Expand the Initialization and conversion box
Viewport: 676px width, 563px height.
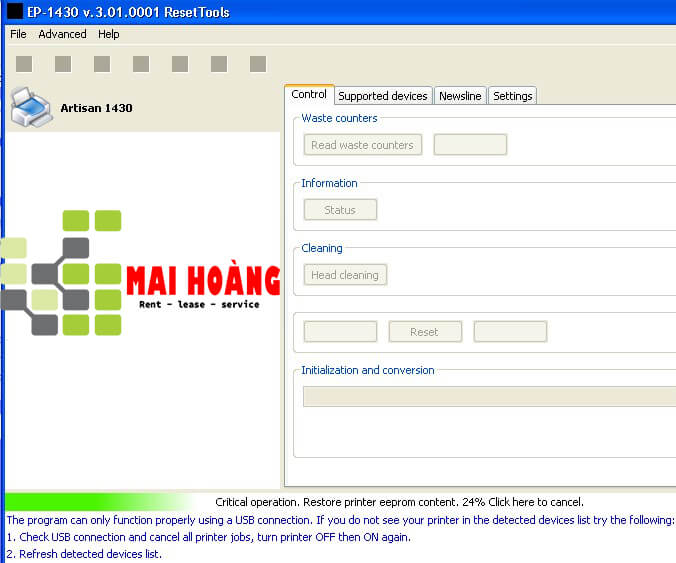(489, 397)
